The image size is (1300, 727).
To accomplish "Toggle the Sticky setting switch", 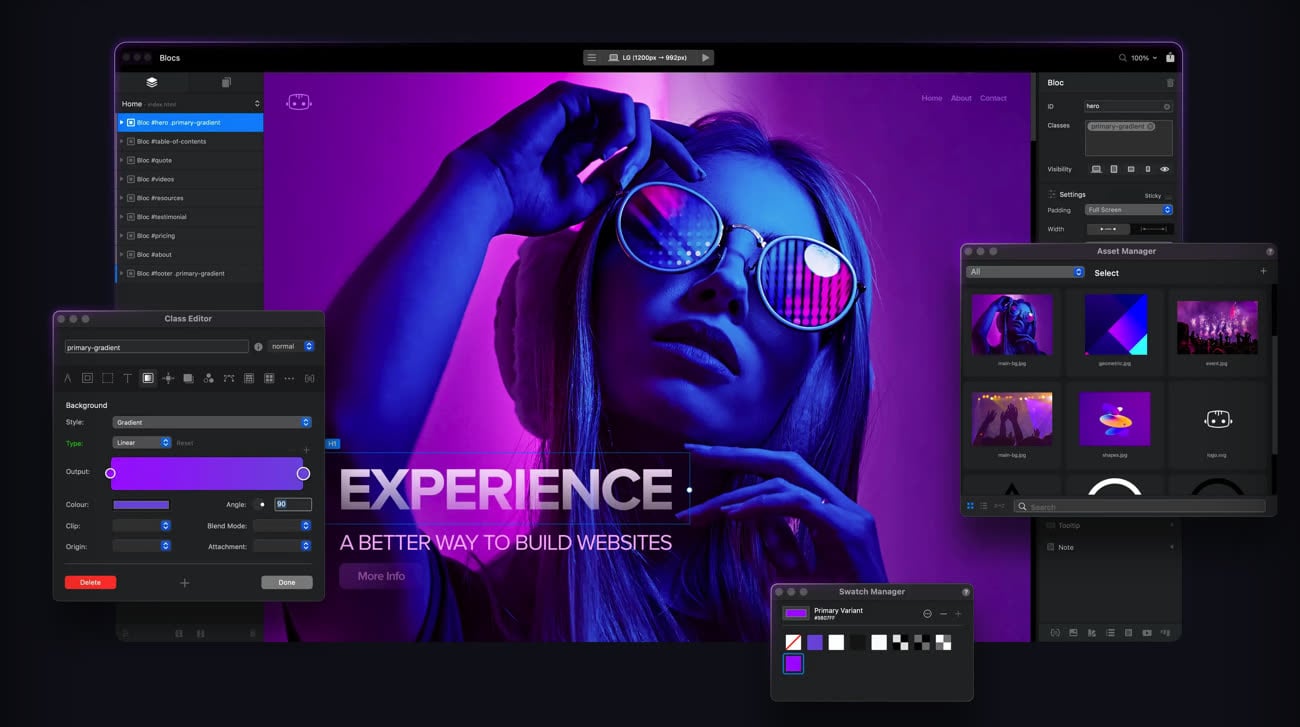I will [x=1168, y=196].
